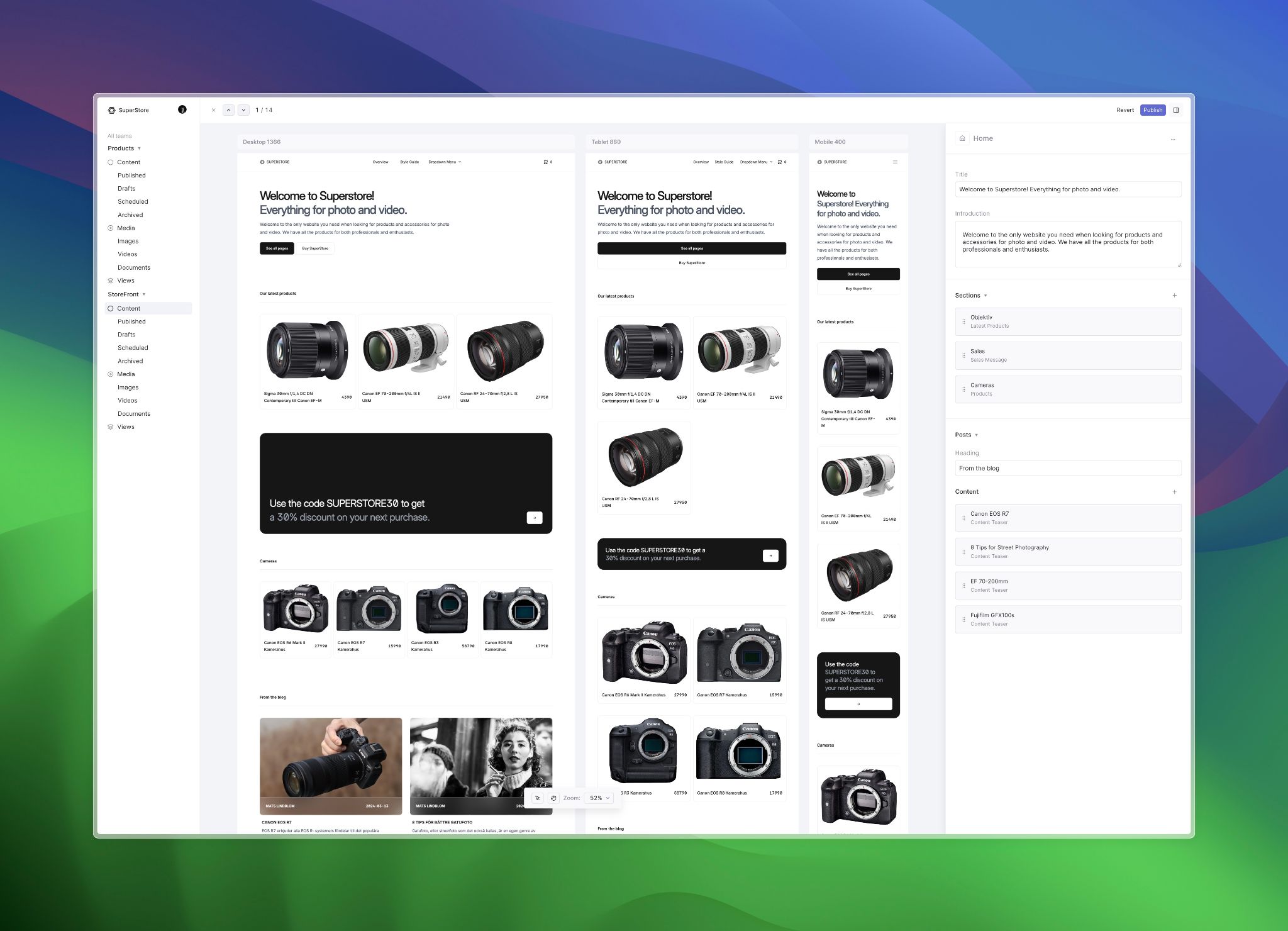Screen dimensions: 1288x931
Task: Add new post content with plus icon
Action: pos(1174,492)
